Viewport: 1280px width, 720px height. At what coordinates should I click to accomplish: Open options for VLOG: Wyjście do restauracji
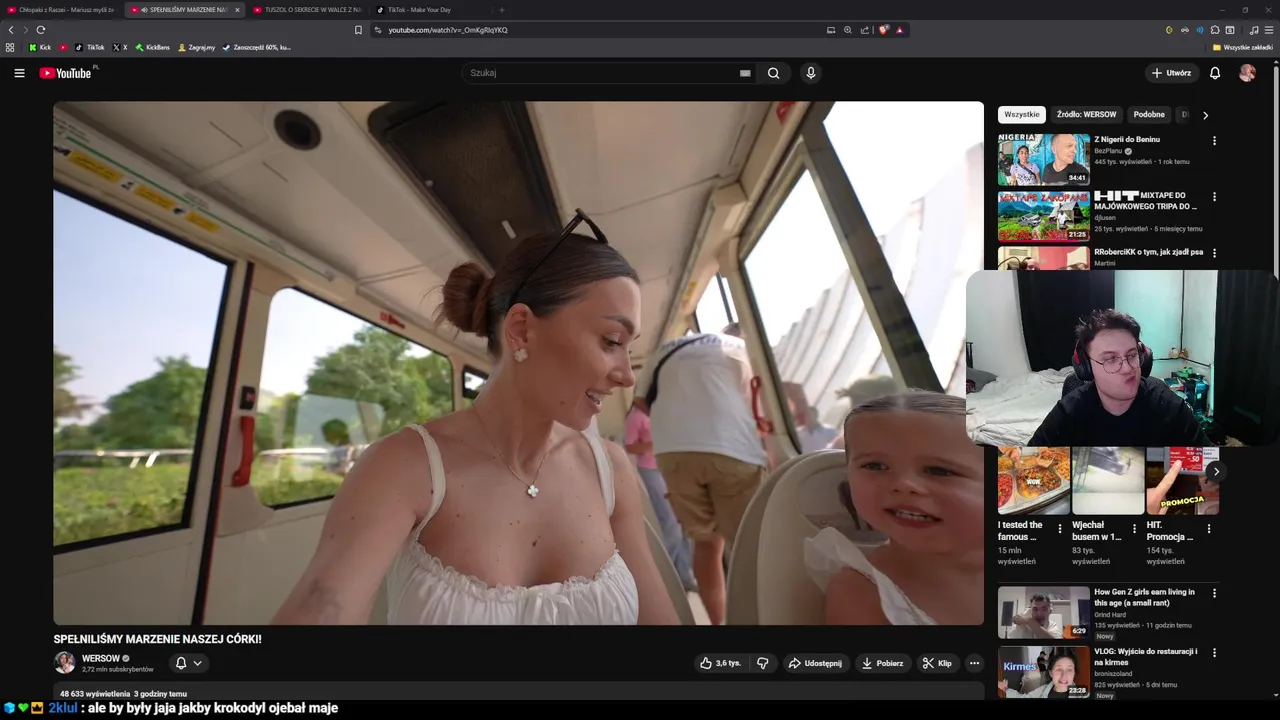point(1215,652)
